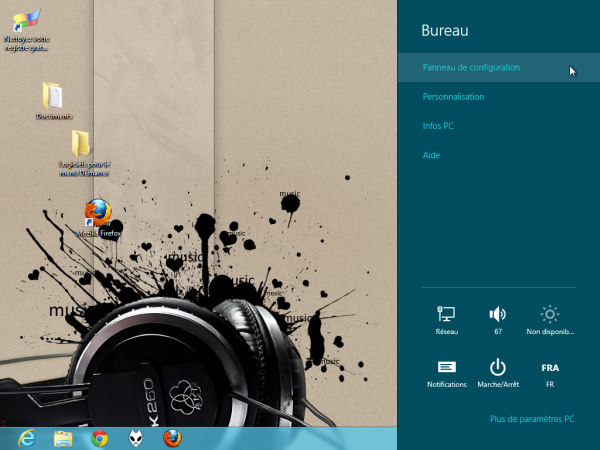Open foobar2000 alien icon in taskbar
Image resolution: width=600 pixels, height=450 pixels.
(x=136, y=437)
